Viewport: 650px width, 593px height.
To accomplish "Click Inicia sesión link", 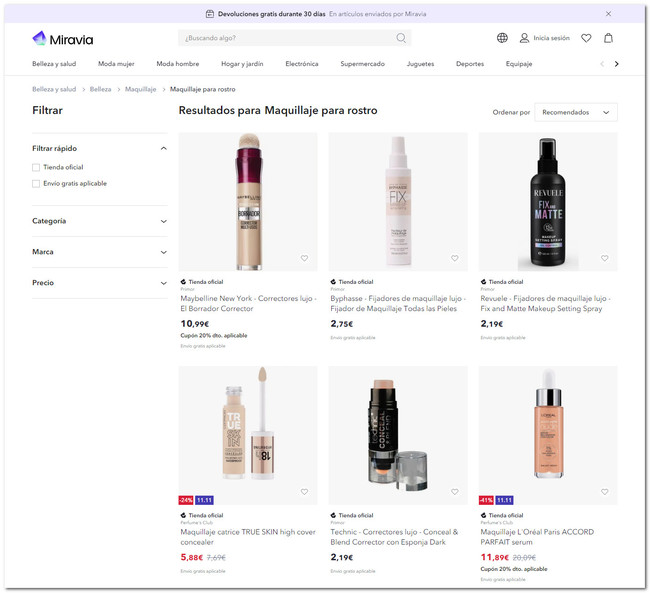I will tap(551, 38).
